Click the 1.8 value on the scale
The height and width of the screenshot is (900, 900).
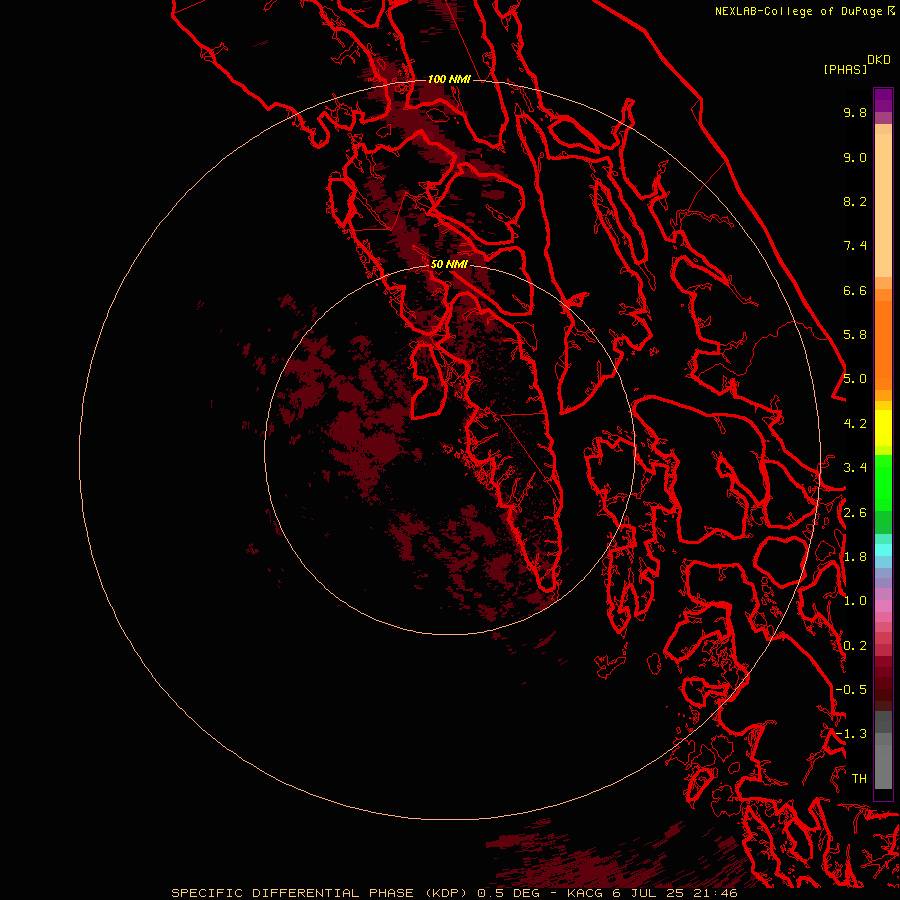(855, 557)
